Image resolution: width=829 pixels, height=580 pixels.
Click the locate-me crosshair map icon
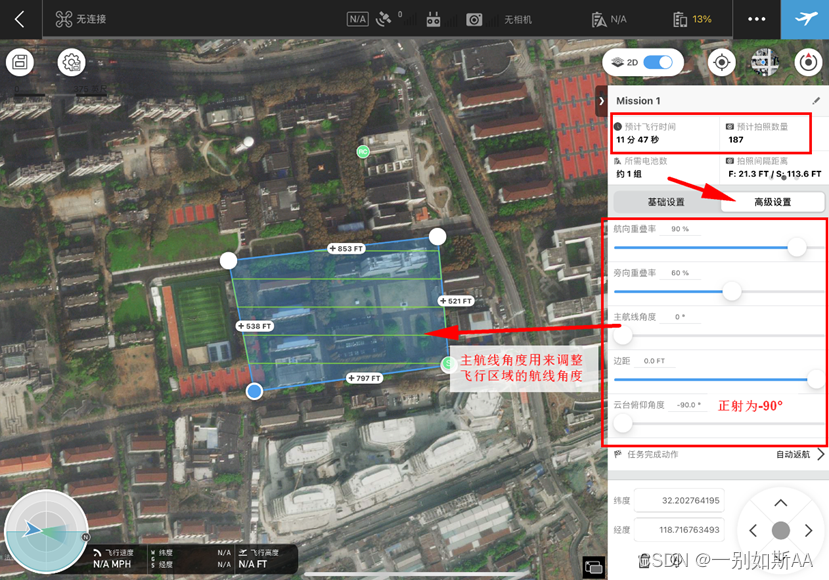tap(721, 62)
